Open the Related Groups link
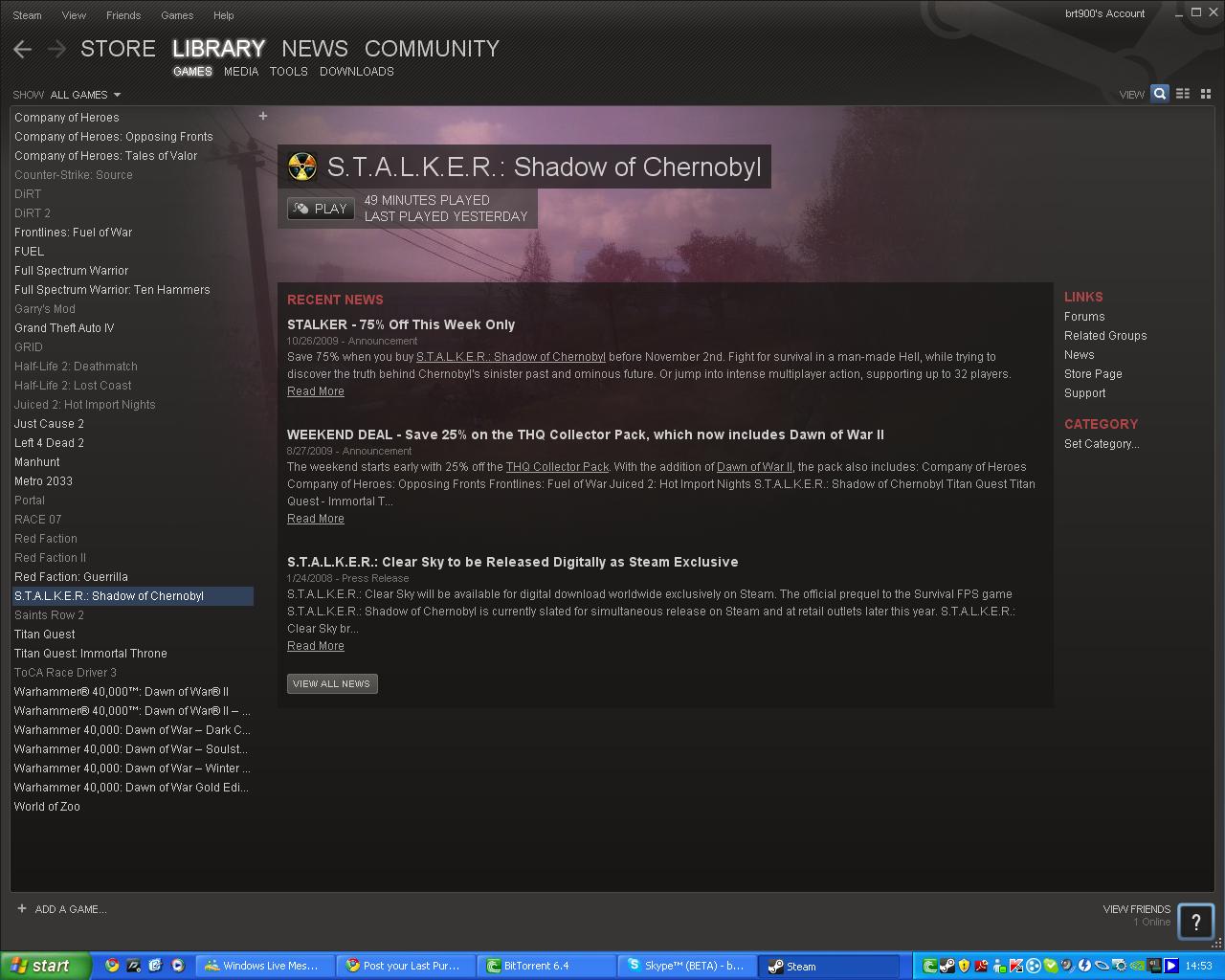The width and height of the screenshot is (1225, 980). click(1105, 336)
